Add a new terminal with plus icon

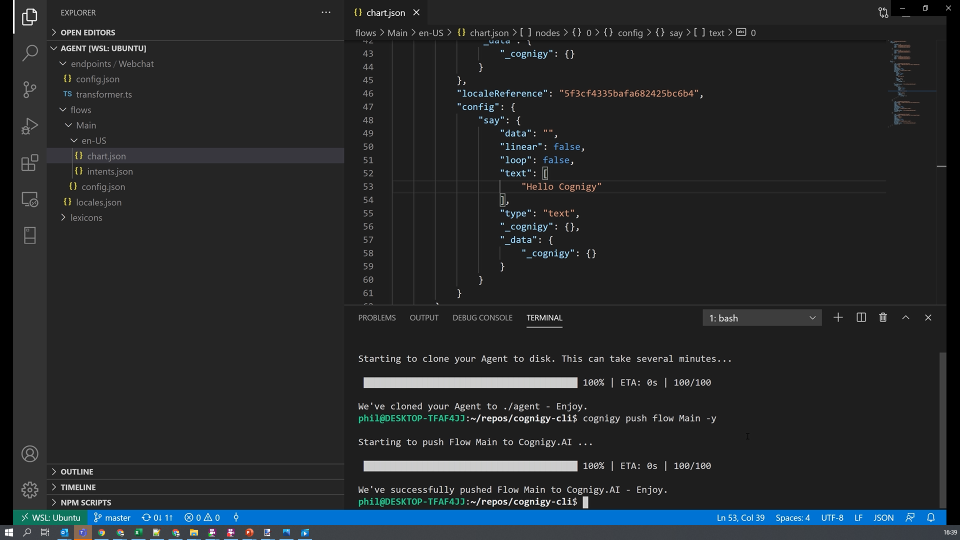838,318
